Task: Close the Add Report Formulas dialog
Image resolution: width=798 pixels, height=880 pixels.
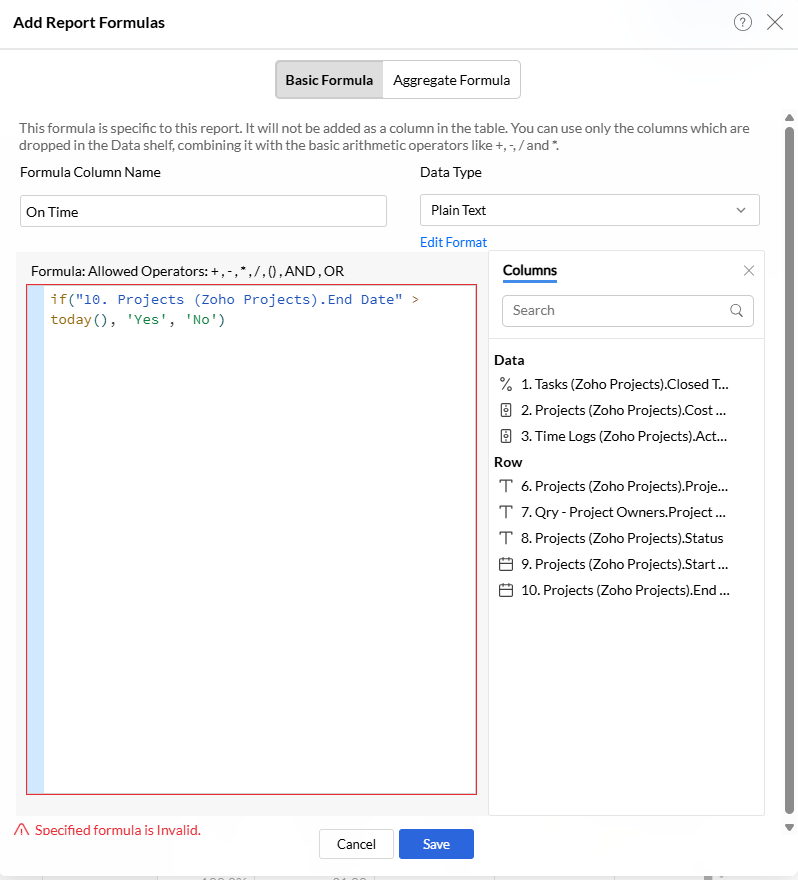Action: 775,22
